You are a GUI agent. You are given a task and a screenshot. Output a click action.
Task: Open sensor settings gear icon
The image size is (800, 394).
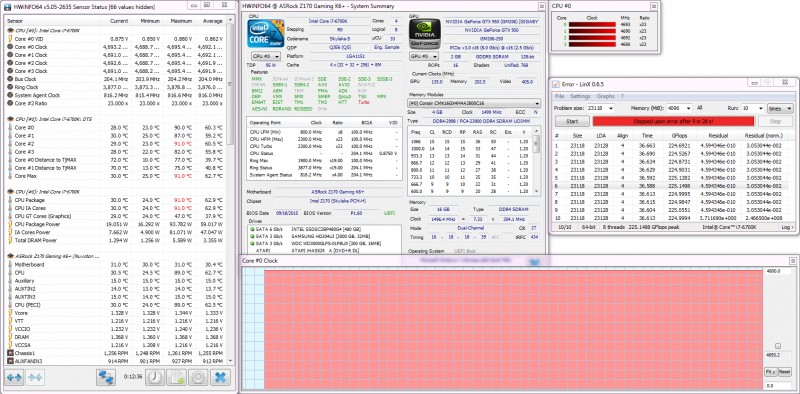click(198, 378)
